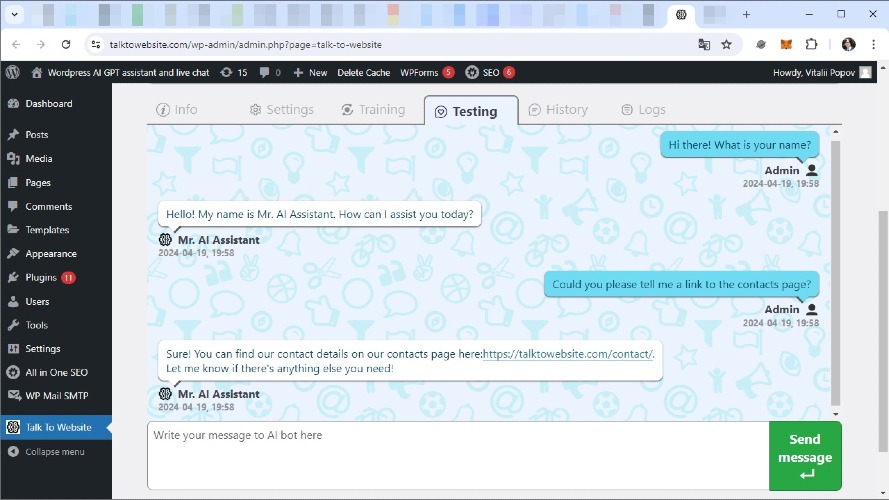
Task: Open Howdy, Vitalii Popov account menu
Action: click(x=822, y=73)
